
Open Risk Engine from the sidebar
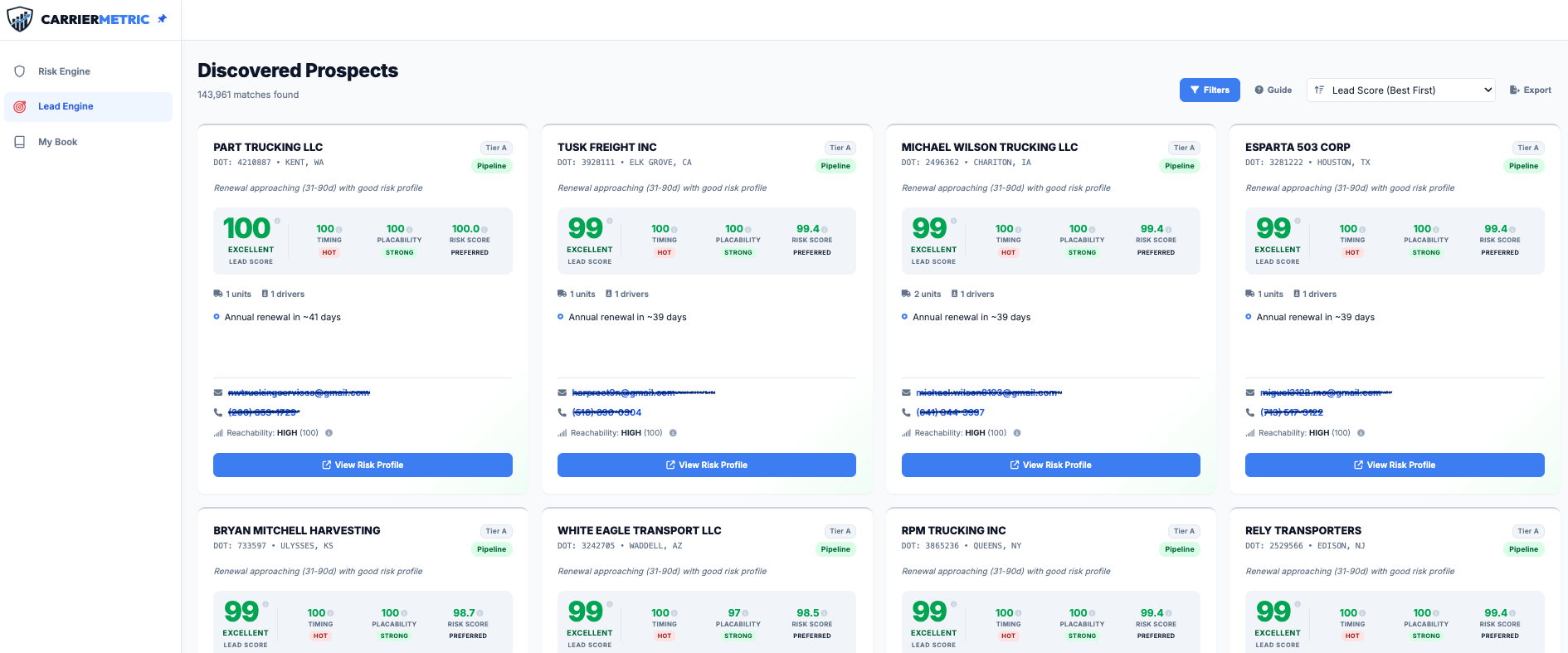coord(89,71)
